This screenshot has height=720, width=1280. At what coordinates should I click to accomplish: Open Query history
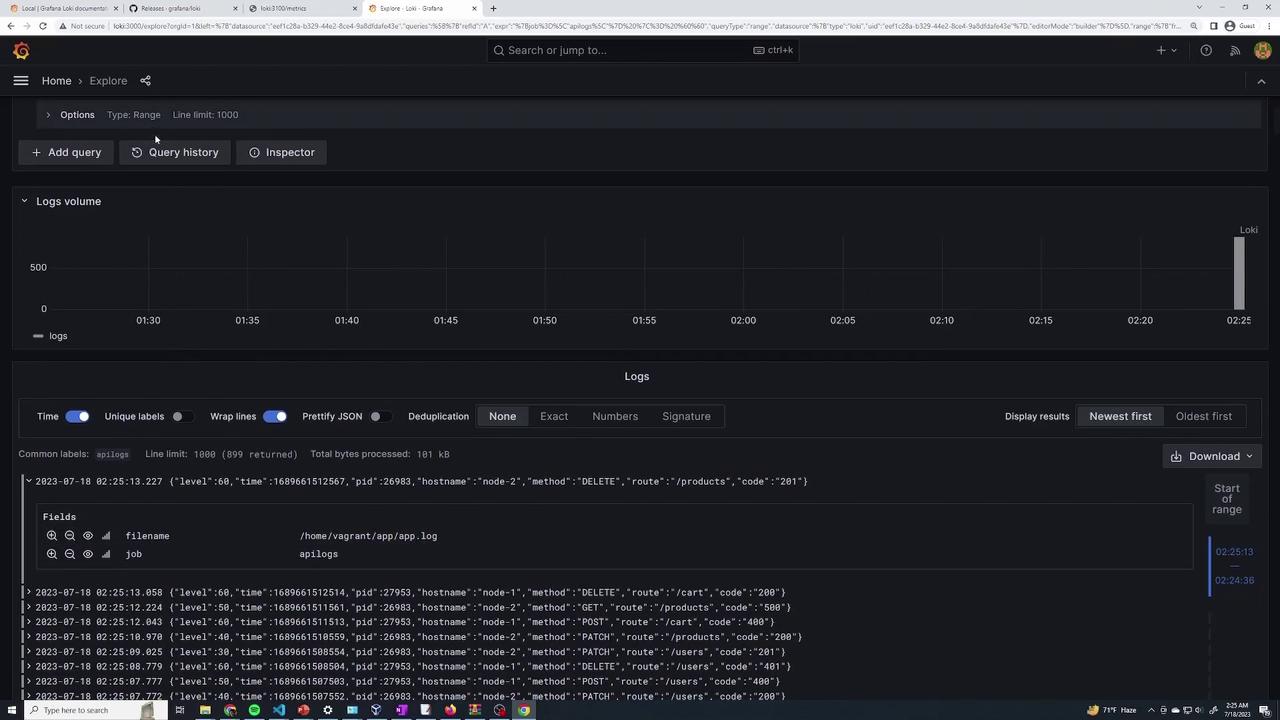[x=175, y=152]
